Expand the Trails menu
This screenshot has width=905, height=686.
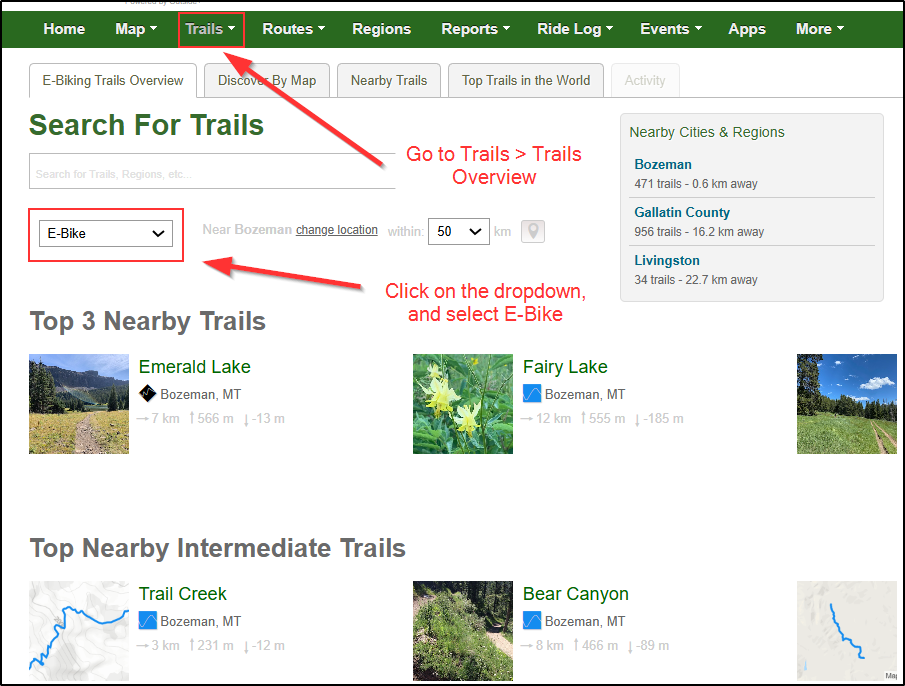(x=210, y=29)
